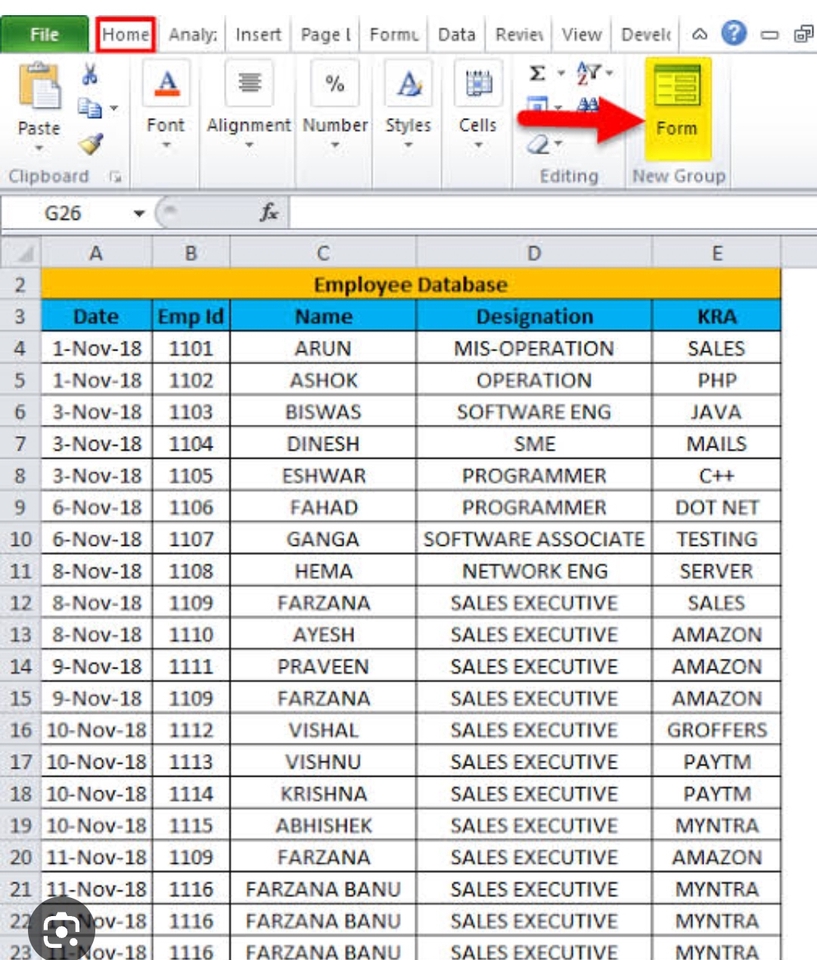This screenshot has width=817, height=960.
Task: Click the Find & Select binoculars icon
Action: tap(588, 105)
